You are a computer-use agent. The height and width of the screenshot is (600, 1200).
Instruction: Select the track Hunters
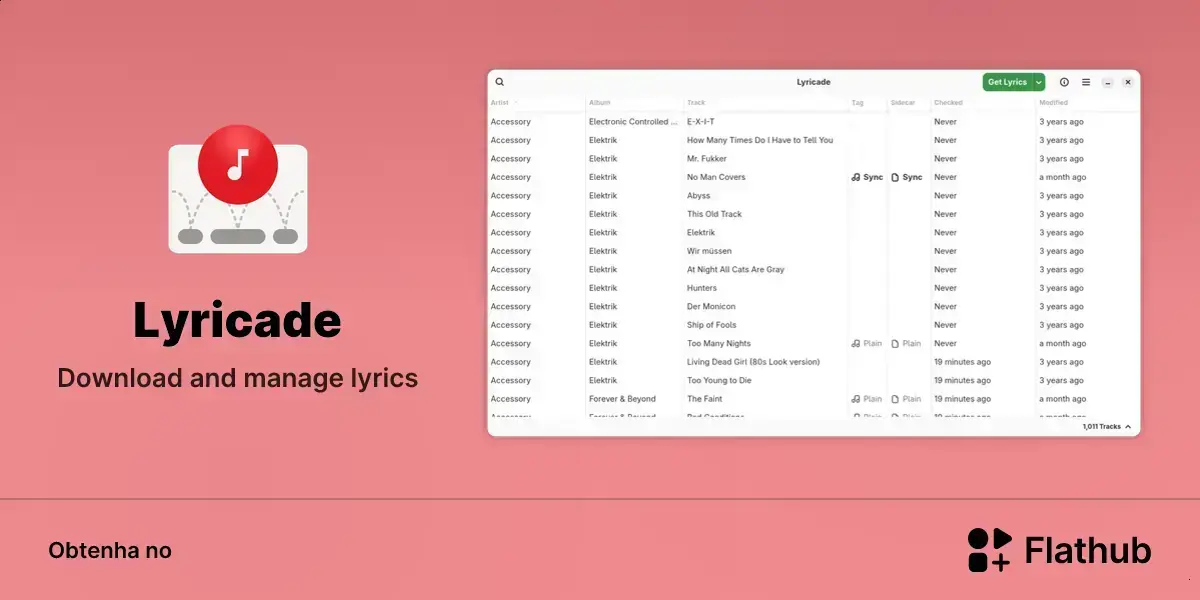pos(702,288)
